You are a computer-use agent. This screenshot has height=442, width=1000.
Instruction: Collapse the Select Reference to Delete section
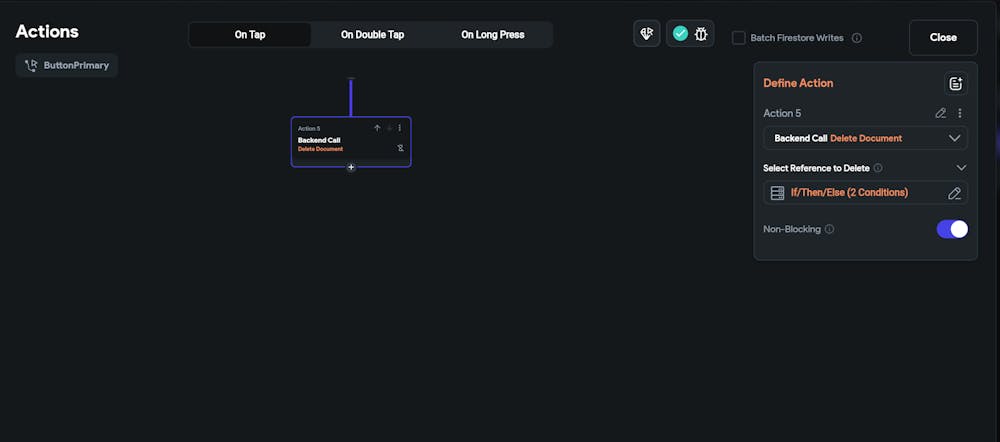pos(961,168)
